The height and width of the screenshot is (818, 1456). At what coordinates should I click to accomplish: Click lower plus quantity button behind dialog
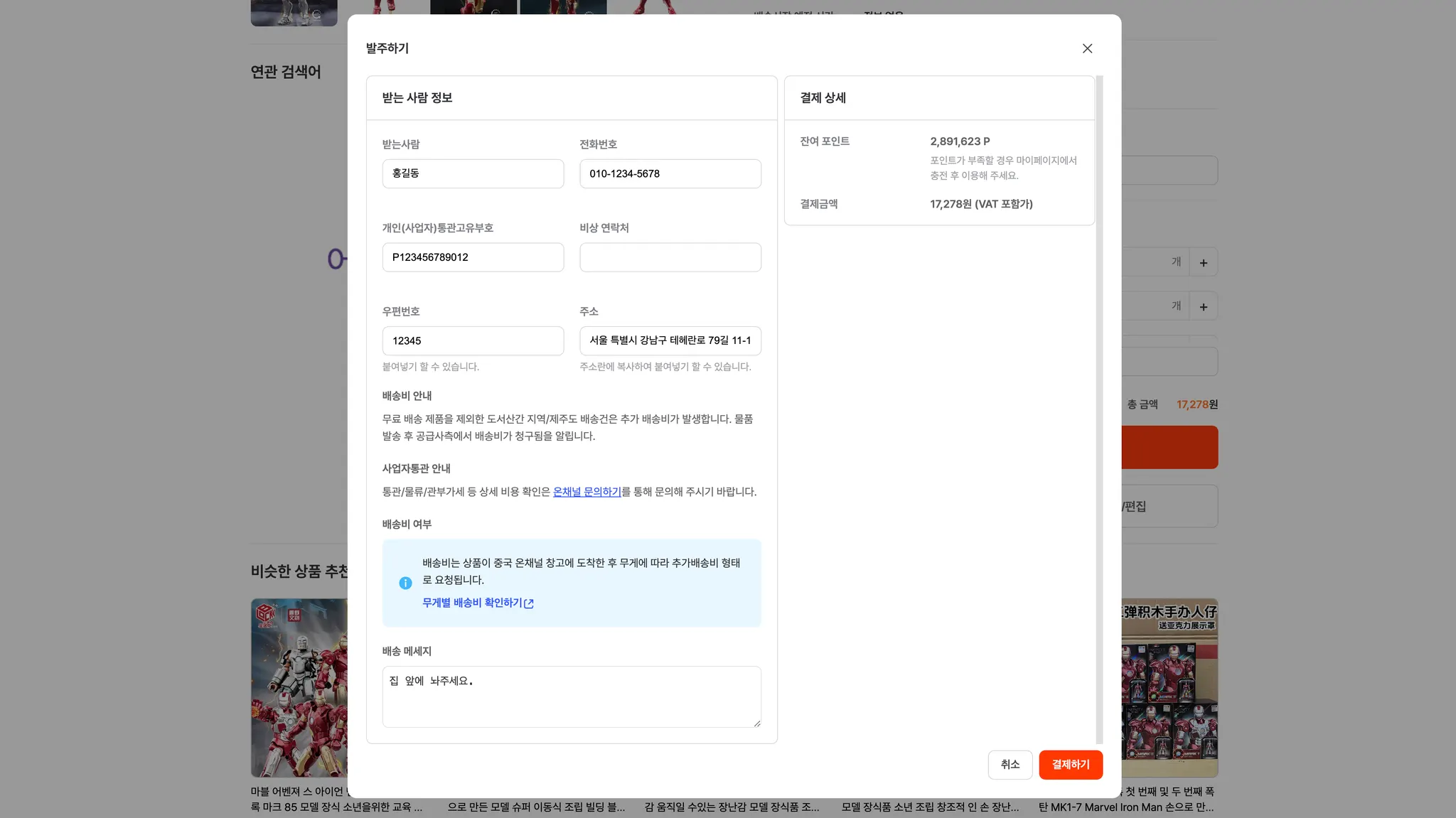pos(1203,307)
